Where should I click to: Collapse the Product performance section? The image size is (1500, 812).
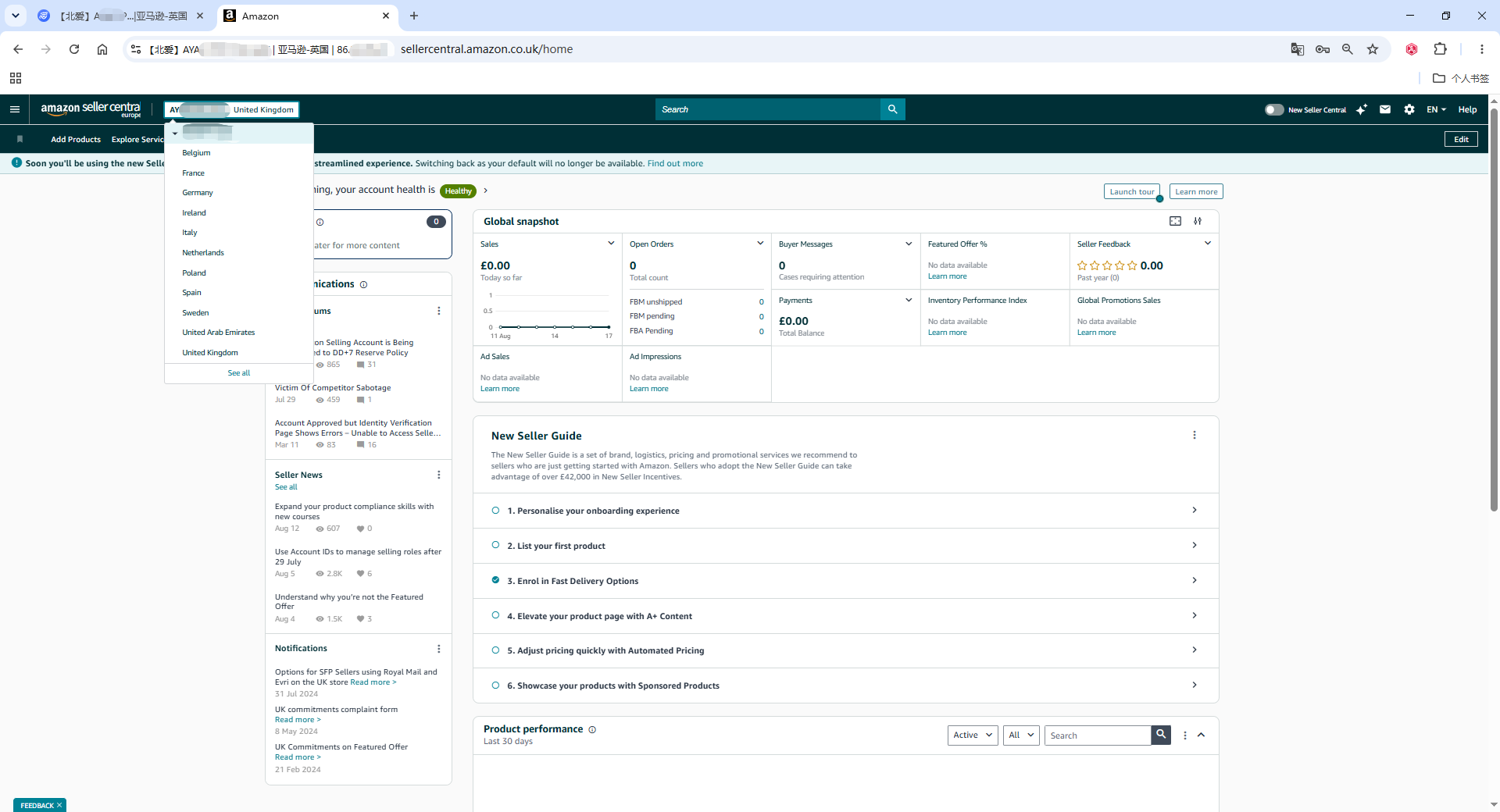click(x=1202, y=735)
